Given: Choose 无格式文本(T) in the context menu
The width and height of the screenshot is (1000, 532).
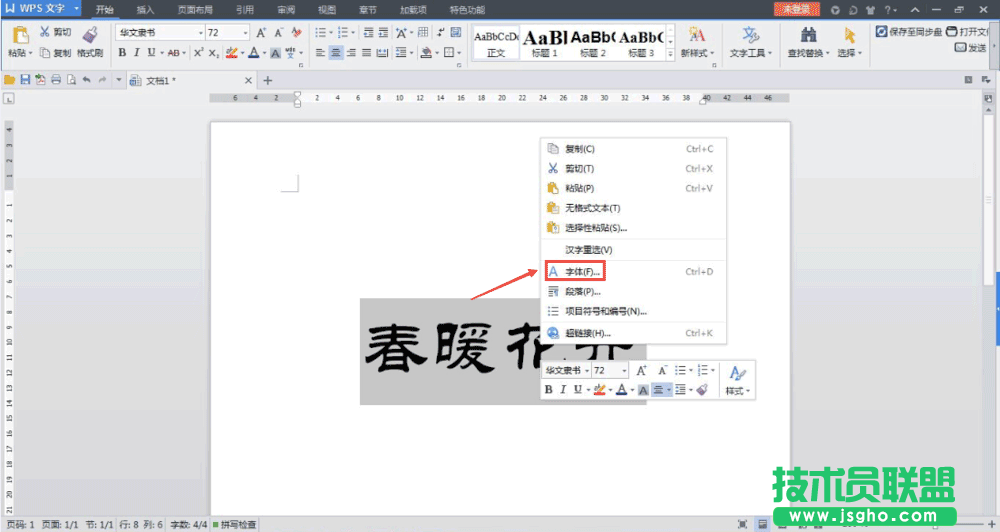Looking at the screenshot, I should (x=635, y=208).
